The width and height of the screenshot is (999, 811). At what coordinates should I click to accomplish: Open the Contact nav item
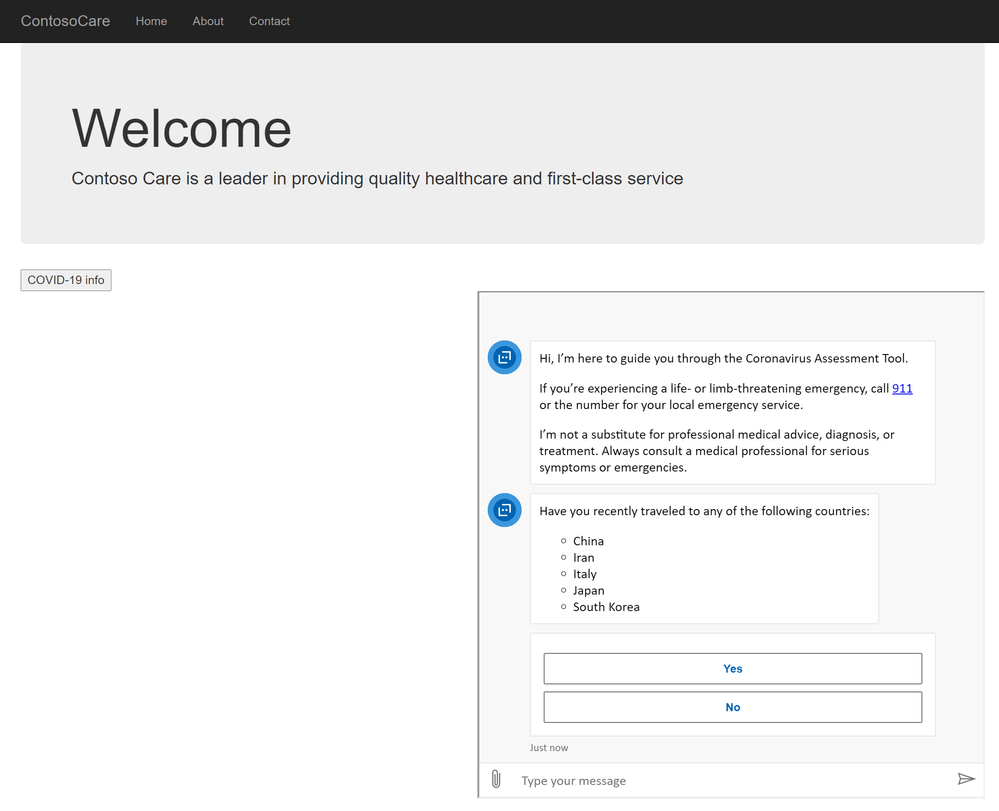[269, 21]
